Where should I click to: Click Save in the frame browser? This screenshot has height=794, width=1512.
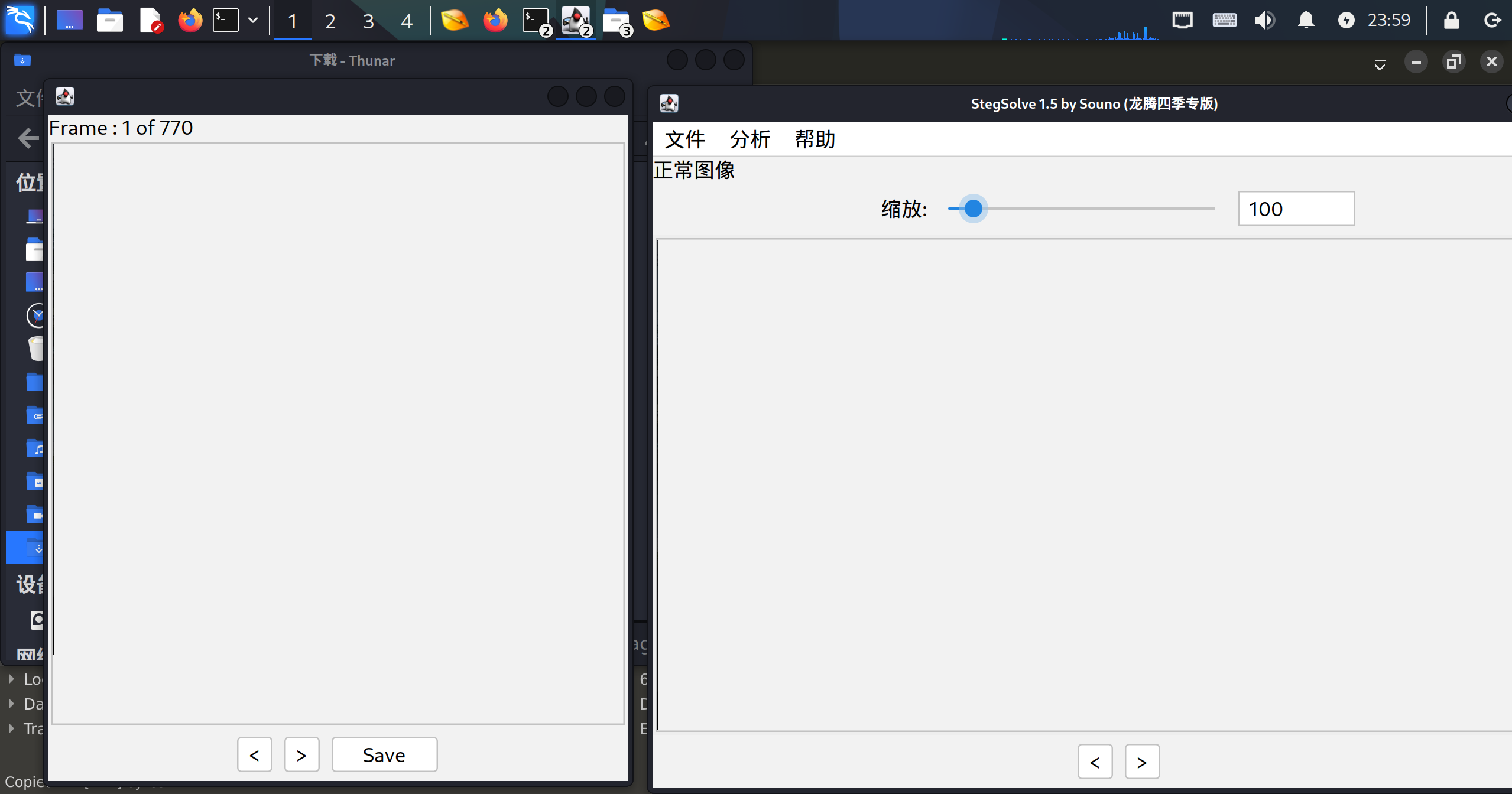point(384,754)
